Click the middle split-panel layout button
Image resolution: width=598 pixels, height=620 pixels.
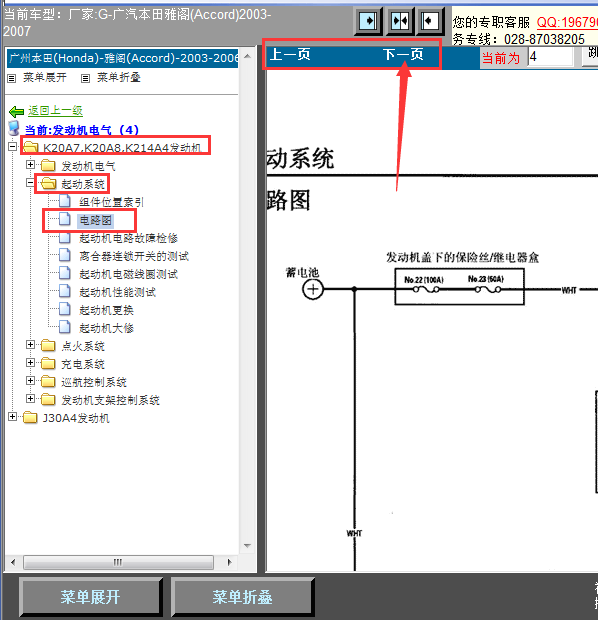click(399, 21)
